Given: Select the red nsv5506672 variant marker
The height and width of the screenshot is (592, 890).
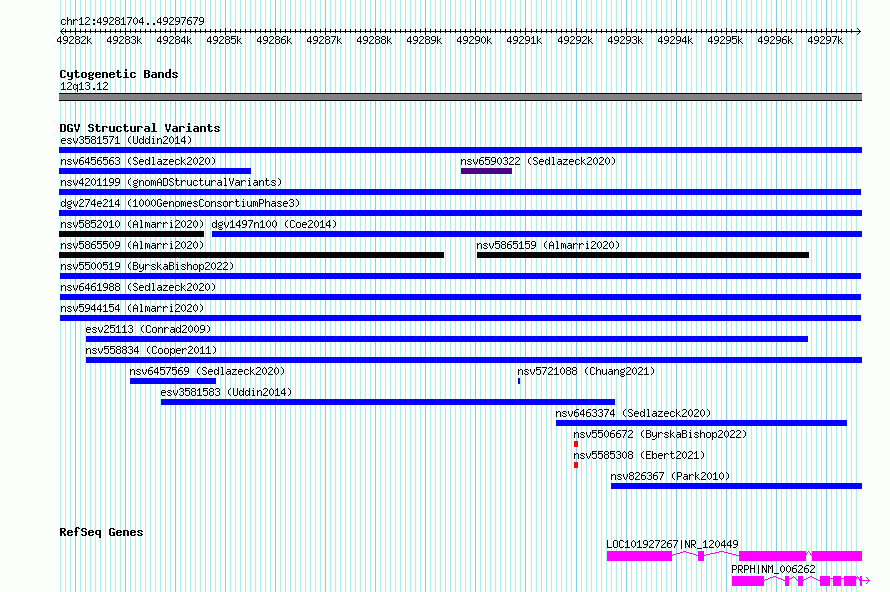Looking at the screenshot, I should point(576,444).
